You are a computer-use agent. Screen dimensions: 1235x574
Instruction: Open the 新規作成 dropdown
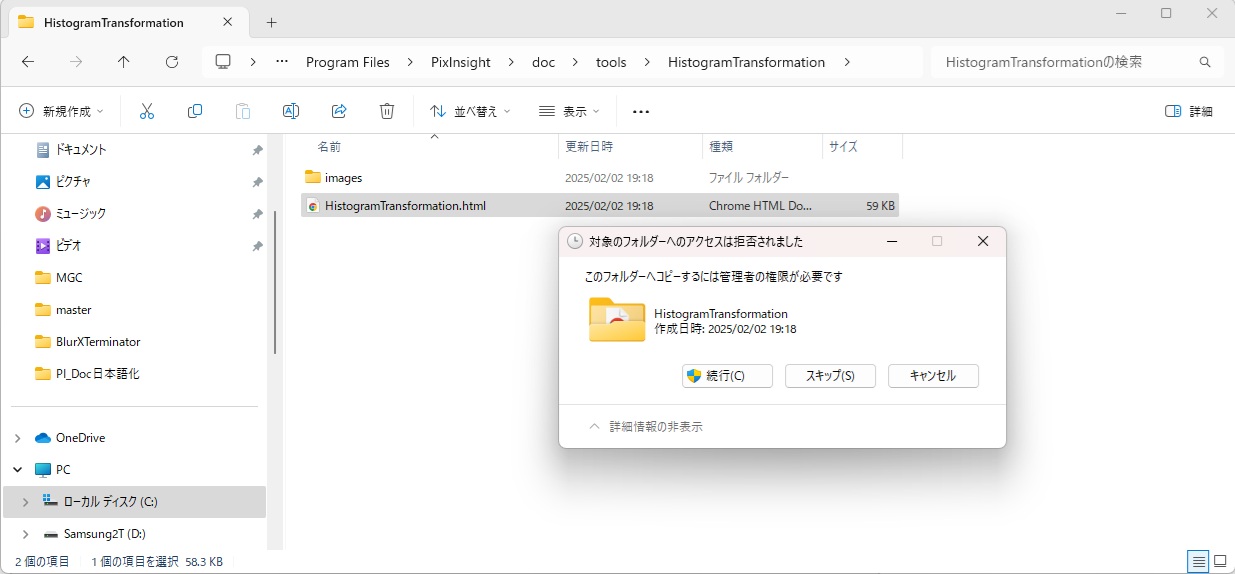(61, 111)
